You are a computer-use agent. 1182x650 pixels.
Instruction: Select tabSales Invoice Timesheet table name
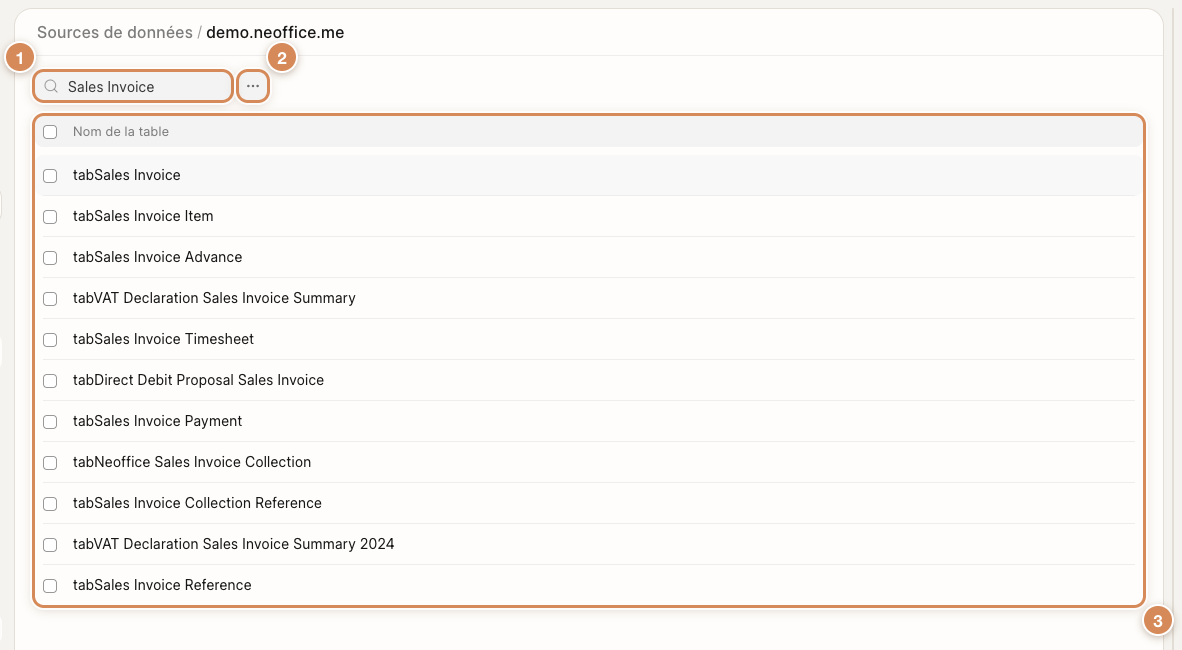(x=164, y=339)
